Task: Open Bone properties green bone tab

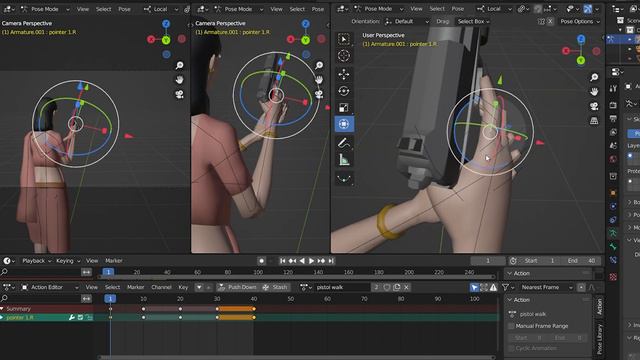Action: click(x=613, y=247)
